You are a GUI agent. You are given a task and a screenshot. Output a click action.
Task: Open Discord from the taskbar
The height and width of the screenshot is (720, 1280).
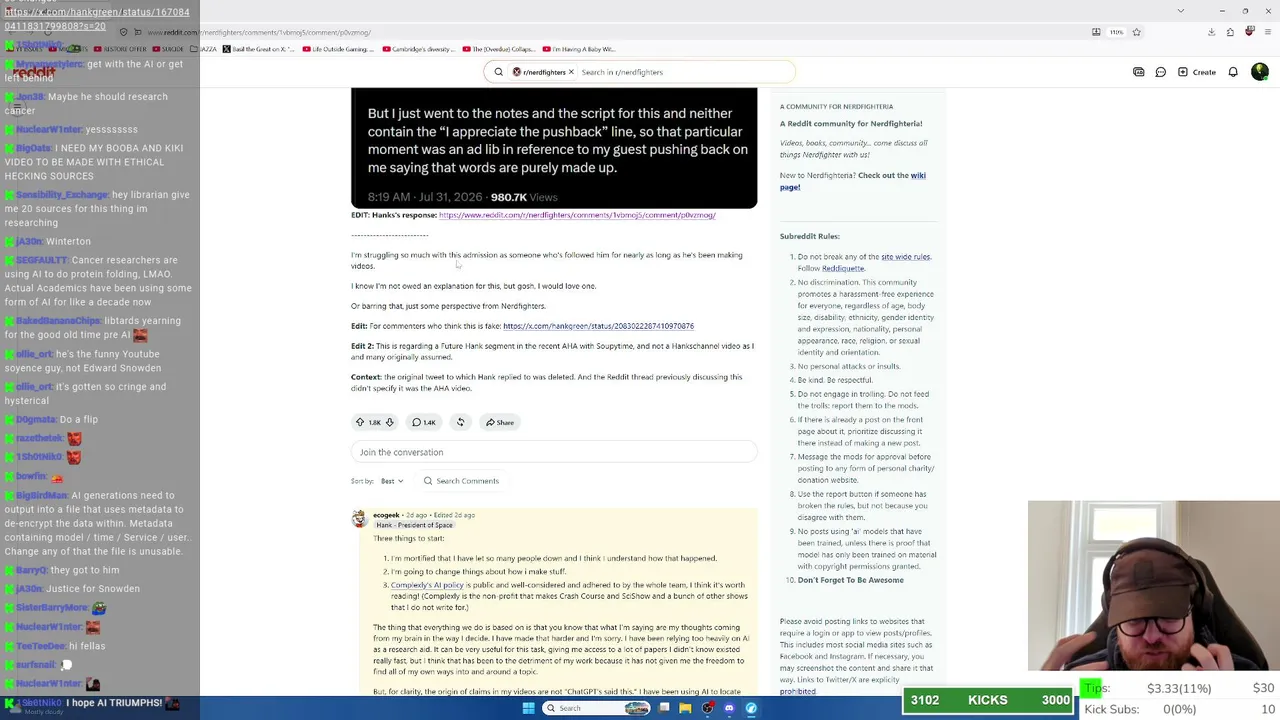(729, 708)
